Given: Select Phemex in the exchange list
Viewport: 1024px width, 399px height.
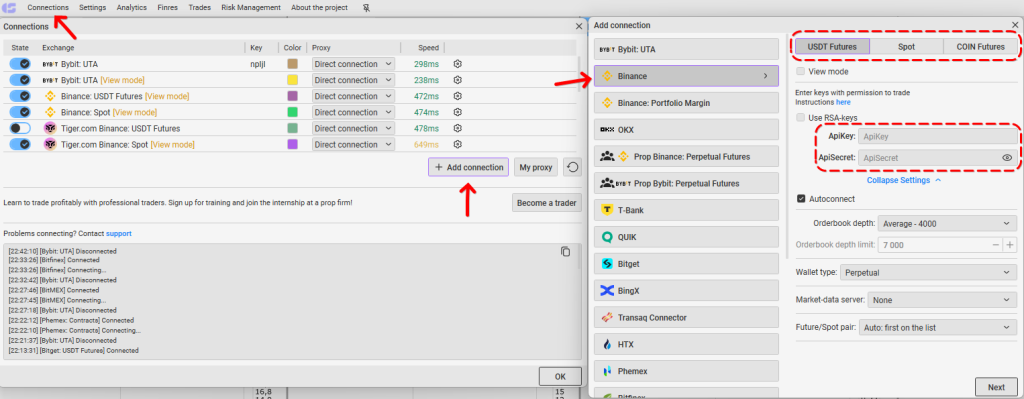Looking at the screenshot, I should (686, 371).
